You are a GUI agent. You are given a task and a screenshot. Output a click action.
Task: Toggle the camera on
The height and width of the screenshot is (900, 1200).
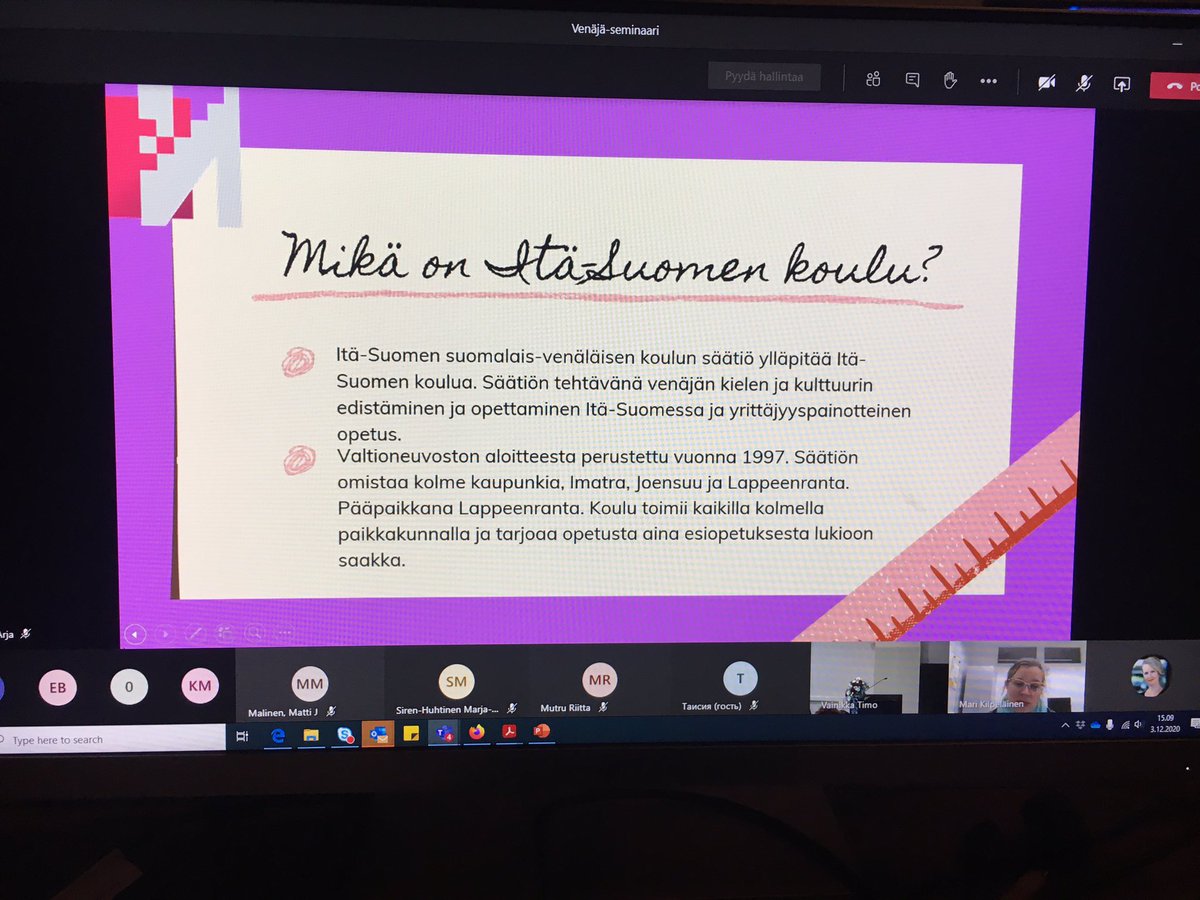pos(1046,83)
